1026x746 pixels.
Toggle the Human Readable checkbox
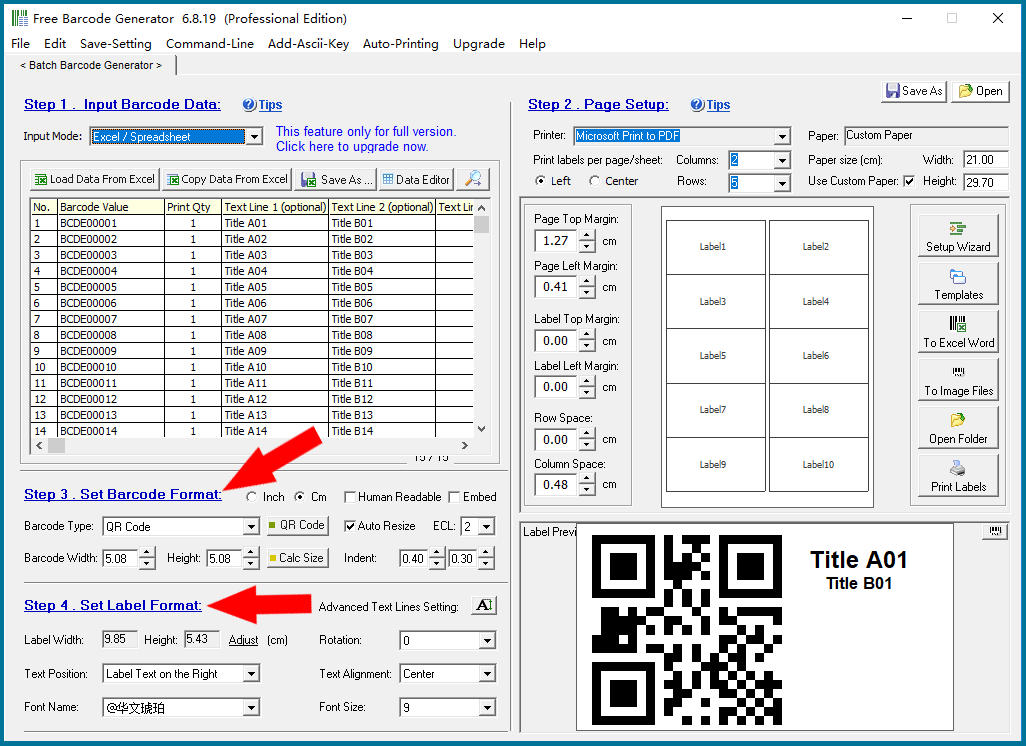[x=350, y=497]
